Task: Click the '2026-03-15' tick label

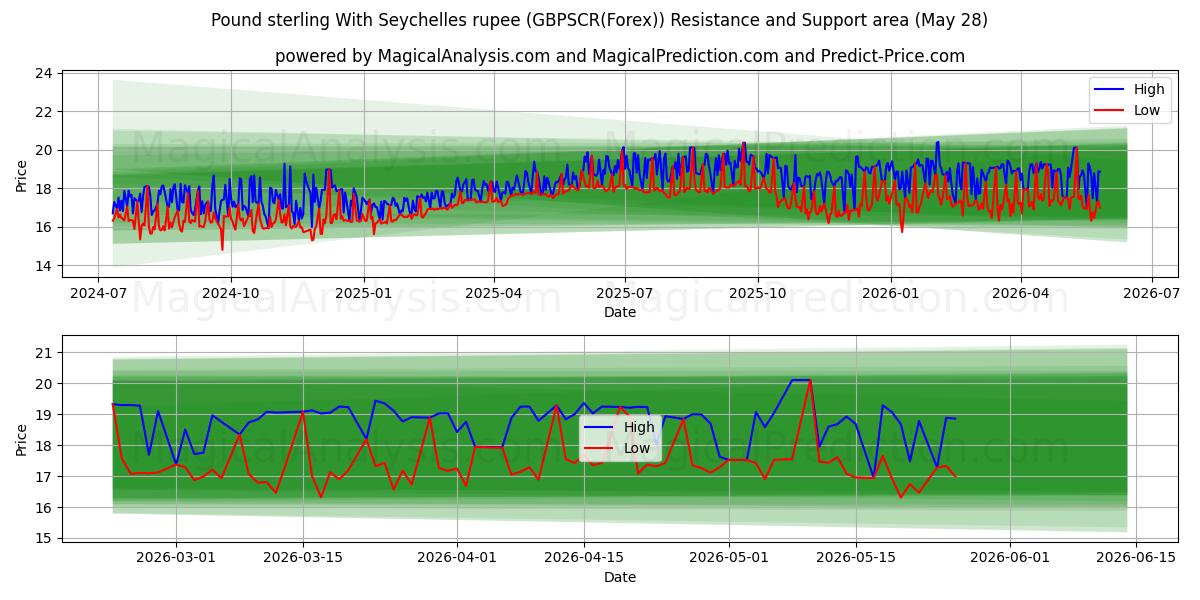Action: pos(303,558)
